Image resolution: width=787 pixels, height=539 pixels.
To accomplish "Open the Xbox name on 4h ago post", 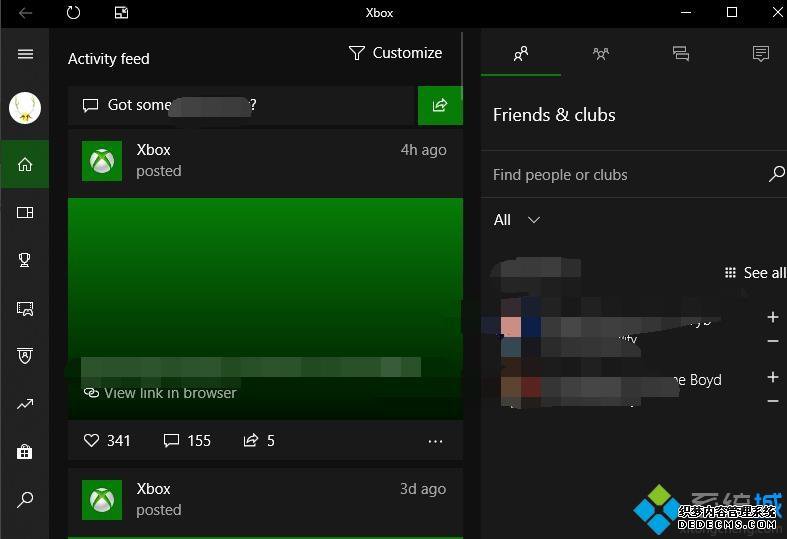I will pyautogui.click(x=154, y=150).
